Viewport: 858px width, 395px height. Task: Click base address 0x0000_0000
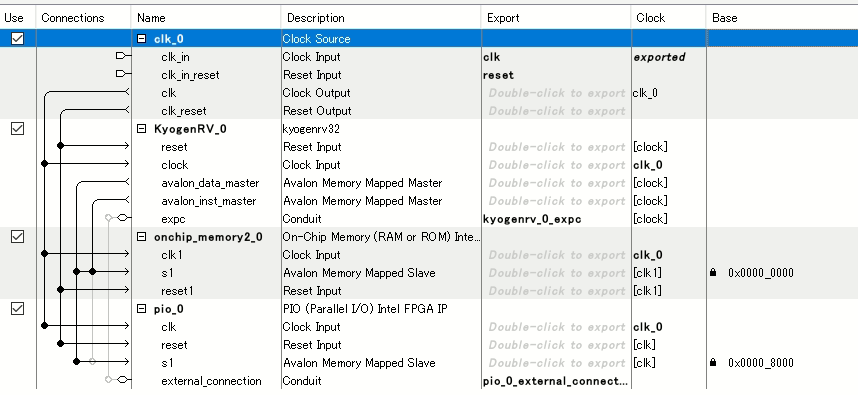(761, 273)
